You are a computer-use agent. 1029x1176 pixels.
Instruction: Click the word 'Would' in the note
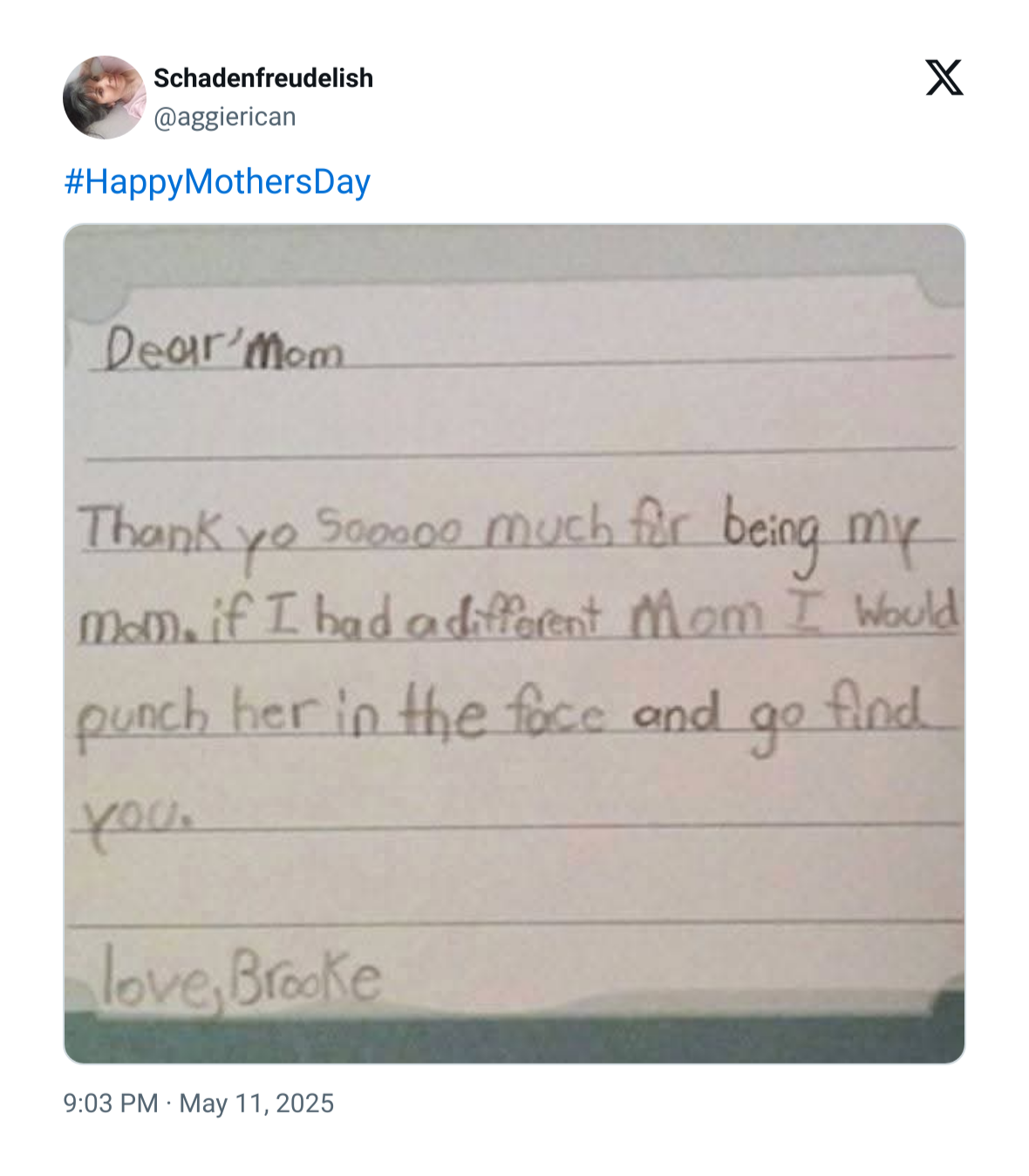click(907, 611)
